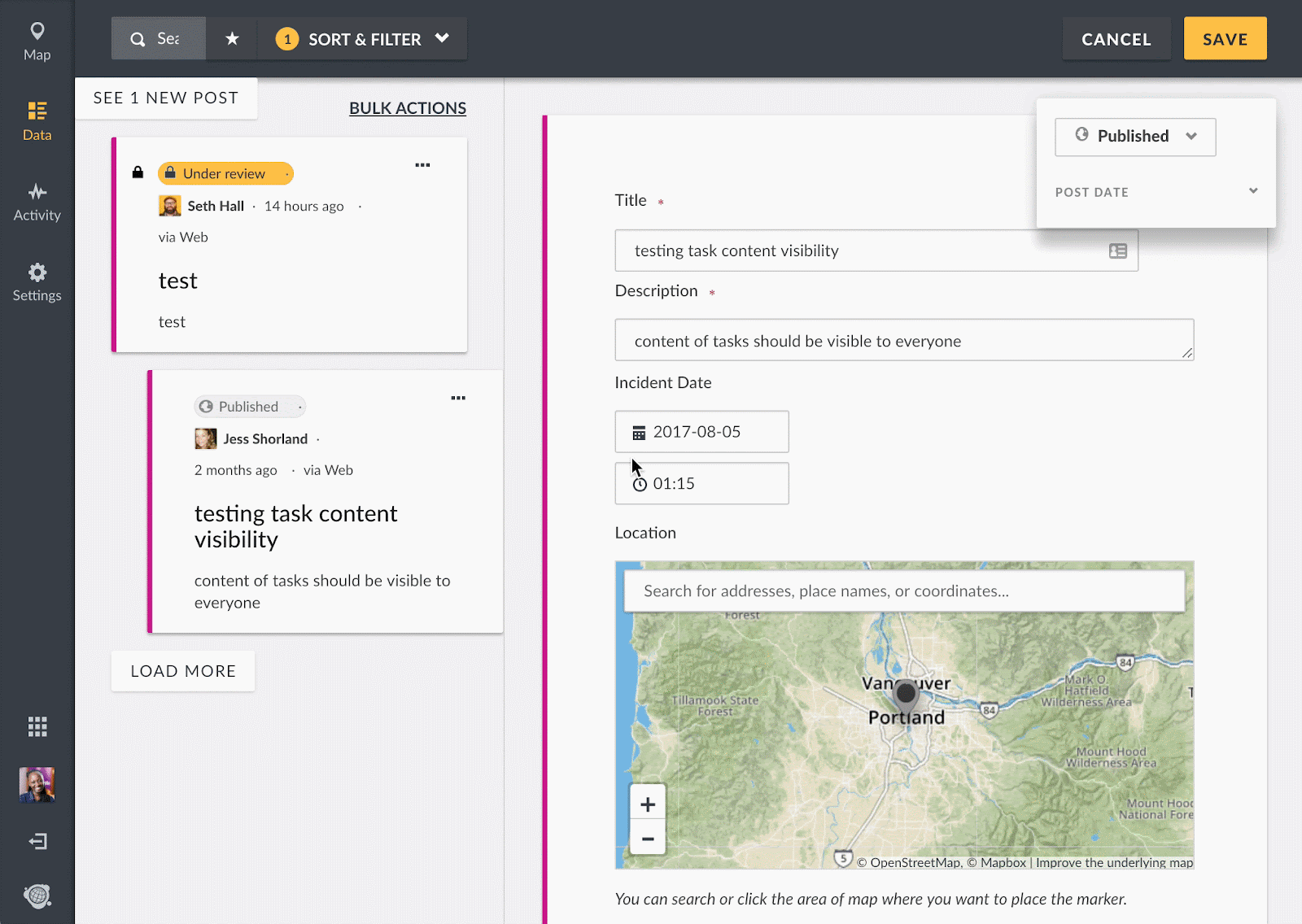Viewport: 1302px width, 924px height.
Task: Click the Ushahidi globe logo icon
Action: [37, 896]
